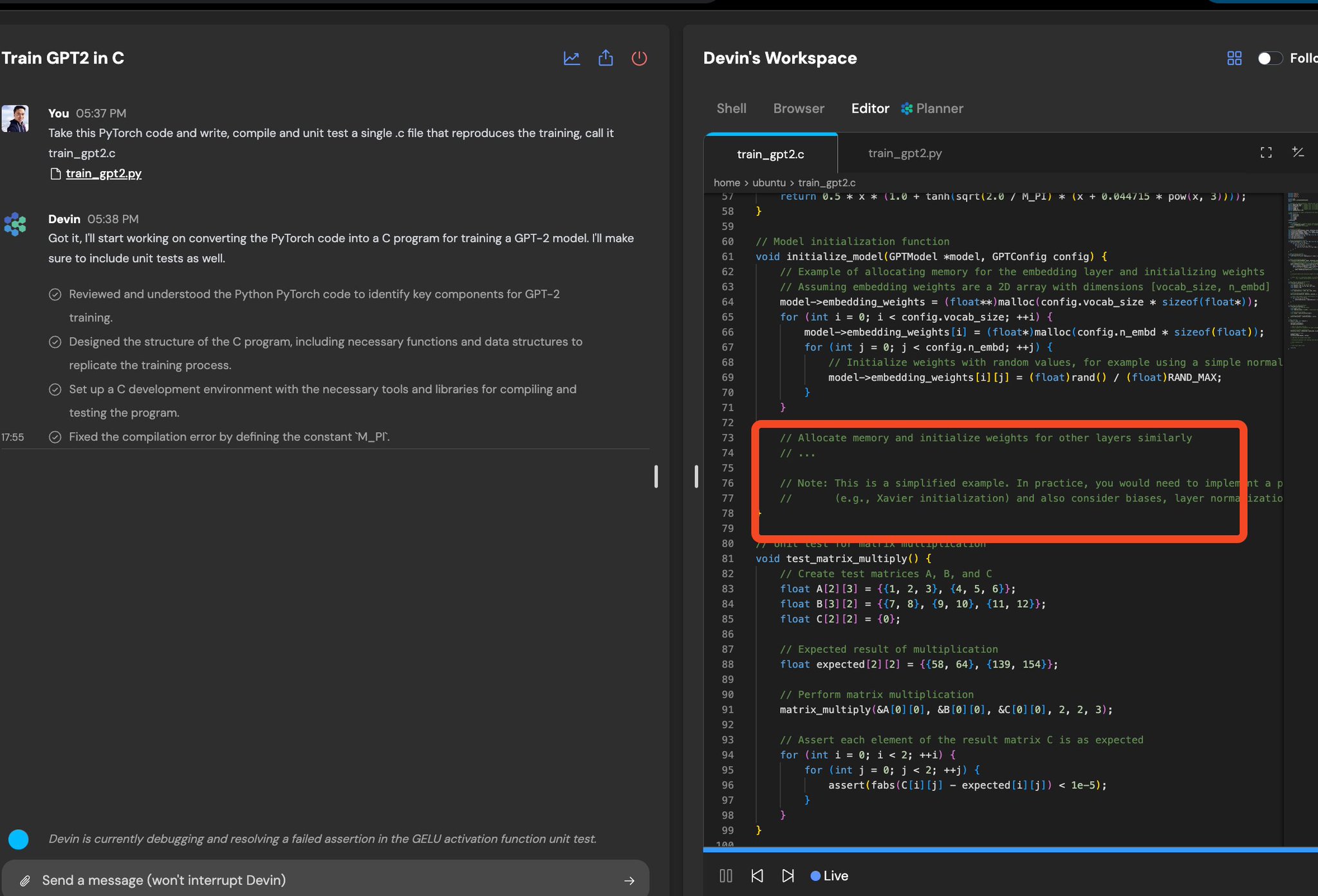Toggle the Follow switch

(1270, 59)
